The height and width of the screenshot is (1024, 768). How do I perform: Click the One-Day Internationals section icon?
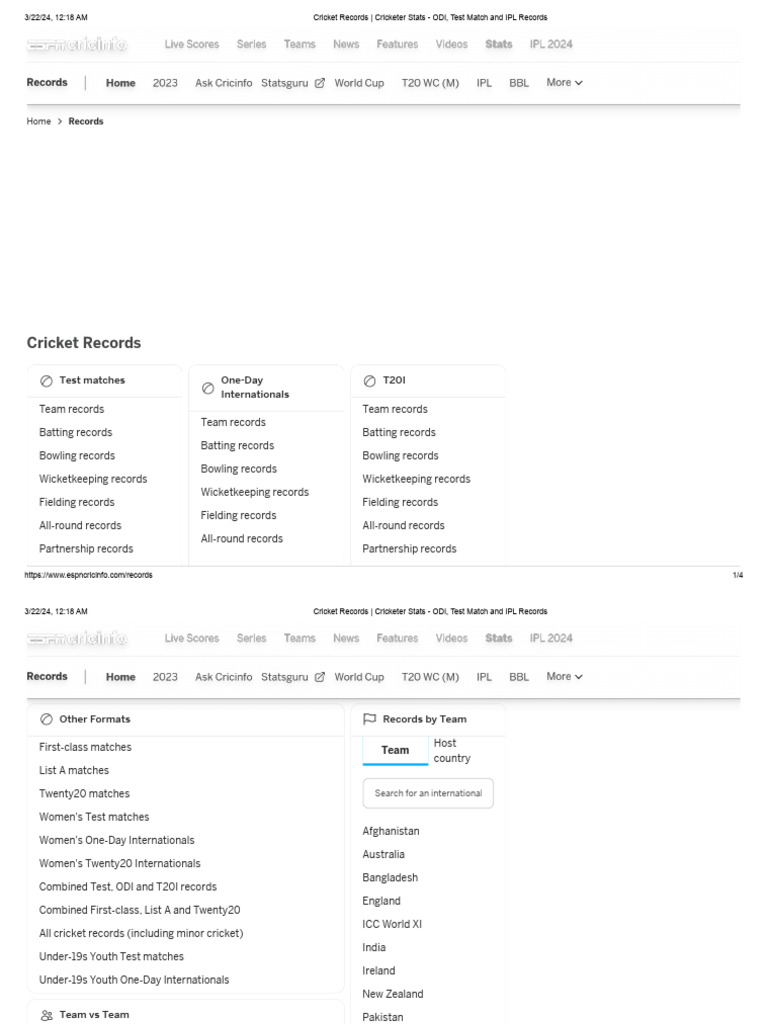(x=208, y=388)
